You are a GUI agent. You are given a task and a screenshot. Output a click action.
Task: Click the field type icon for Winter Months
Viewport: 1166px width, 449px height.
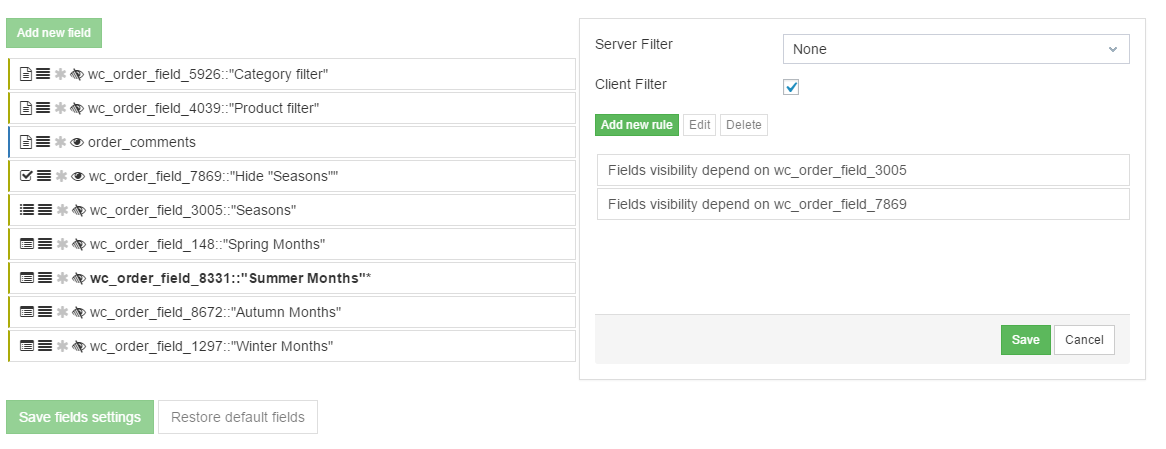pyautogui.click(x=27, y=346)
